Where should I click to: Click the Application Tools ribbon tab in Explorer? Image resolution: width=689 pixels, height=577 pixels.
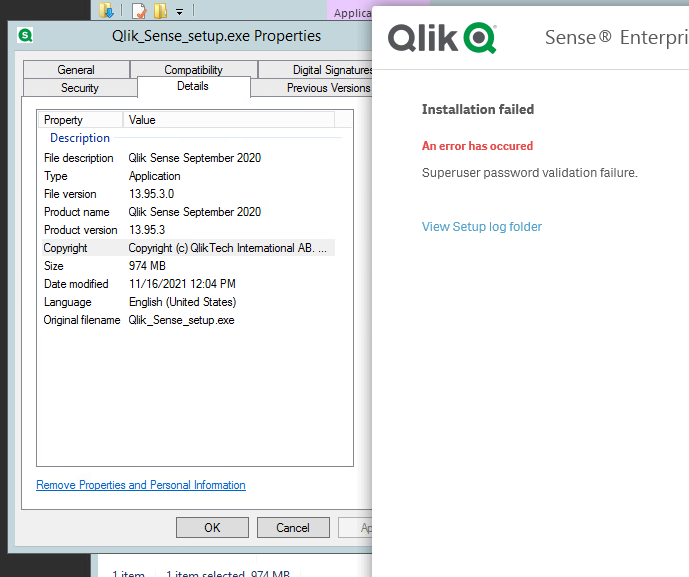[352, 13]
